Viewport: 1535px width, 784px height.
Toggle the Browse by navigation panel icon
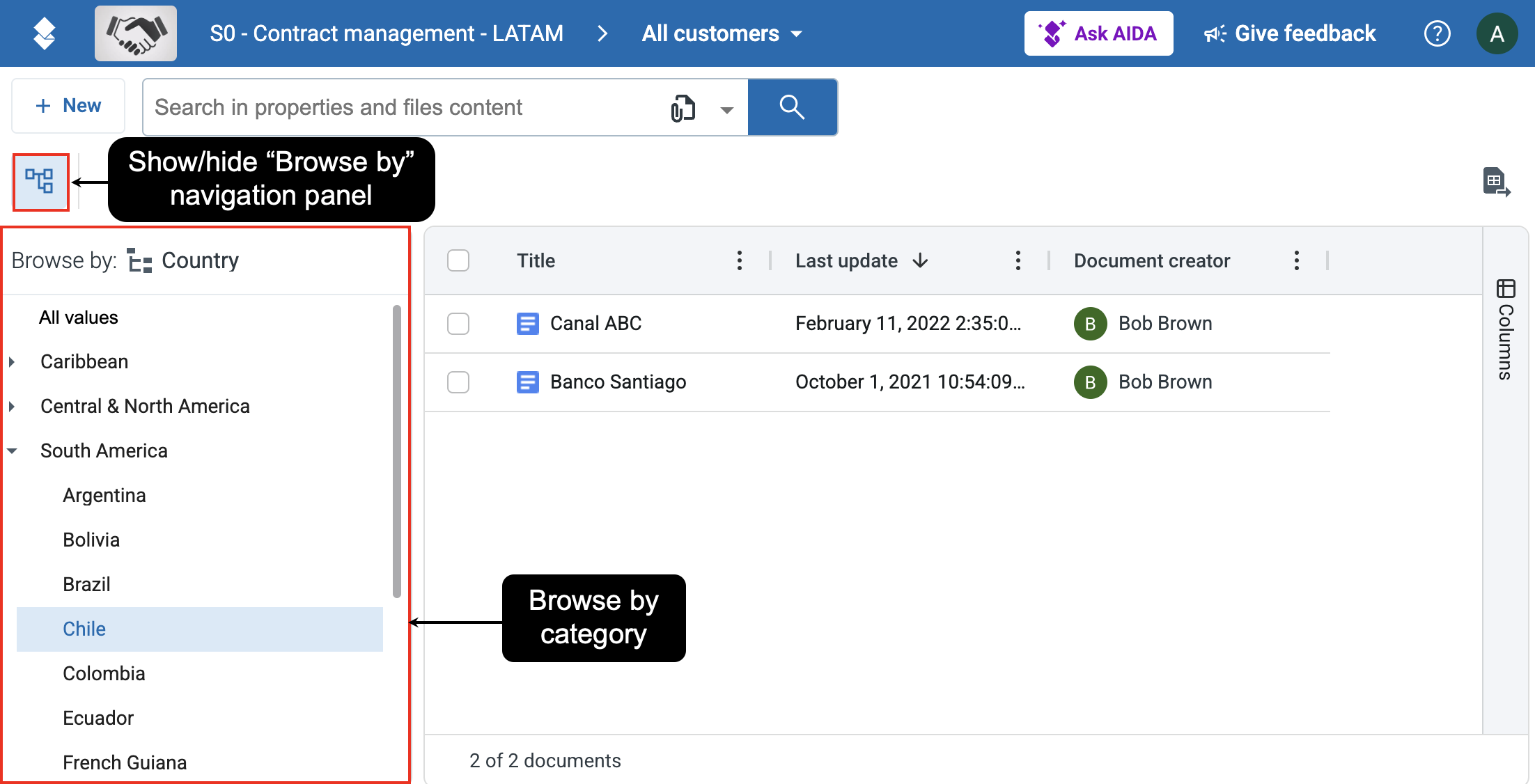[40, 182]
